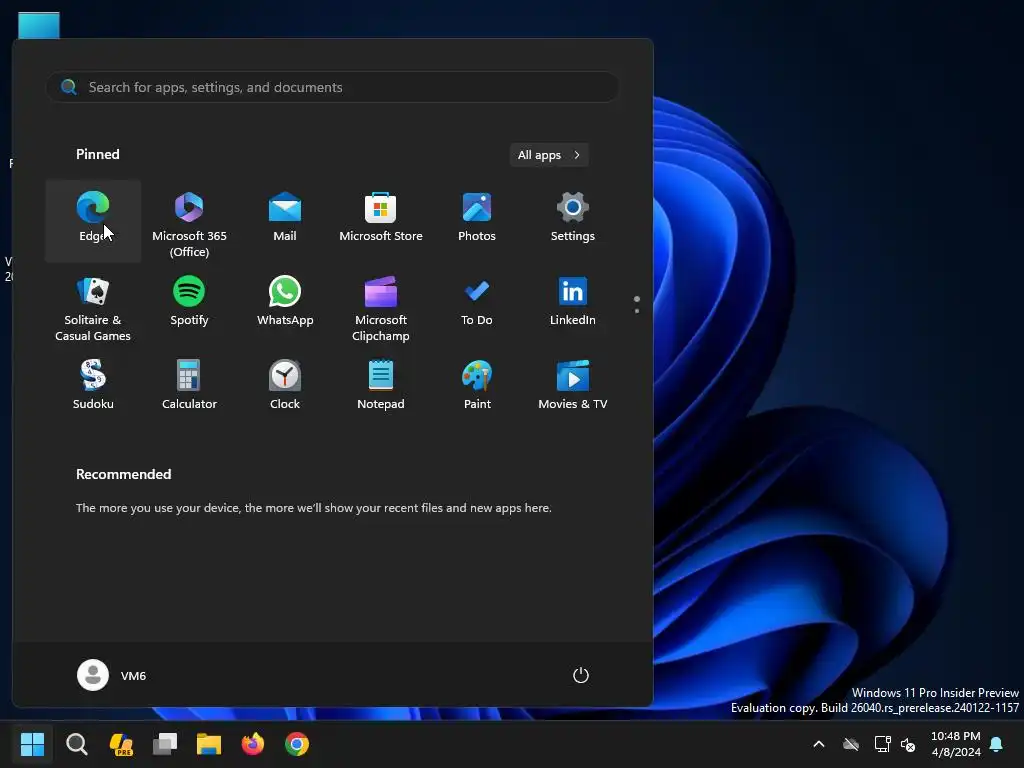Viewport: 1024px width, 768px height.
Task: Open File Explorer from taskbar
Action: coord(209,744)
